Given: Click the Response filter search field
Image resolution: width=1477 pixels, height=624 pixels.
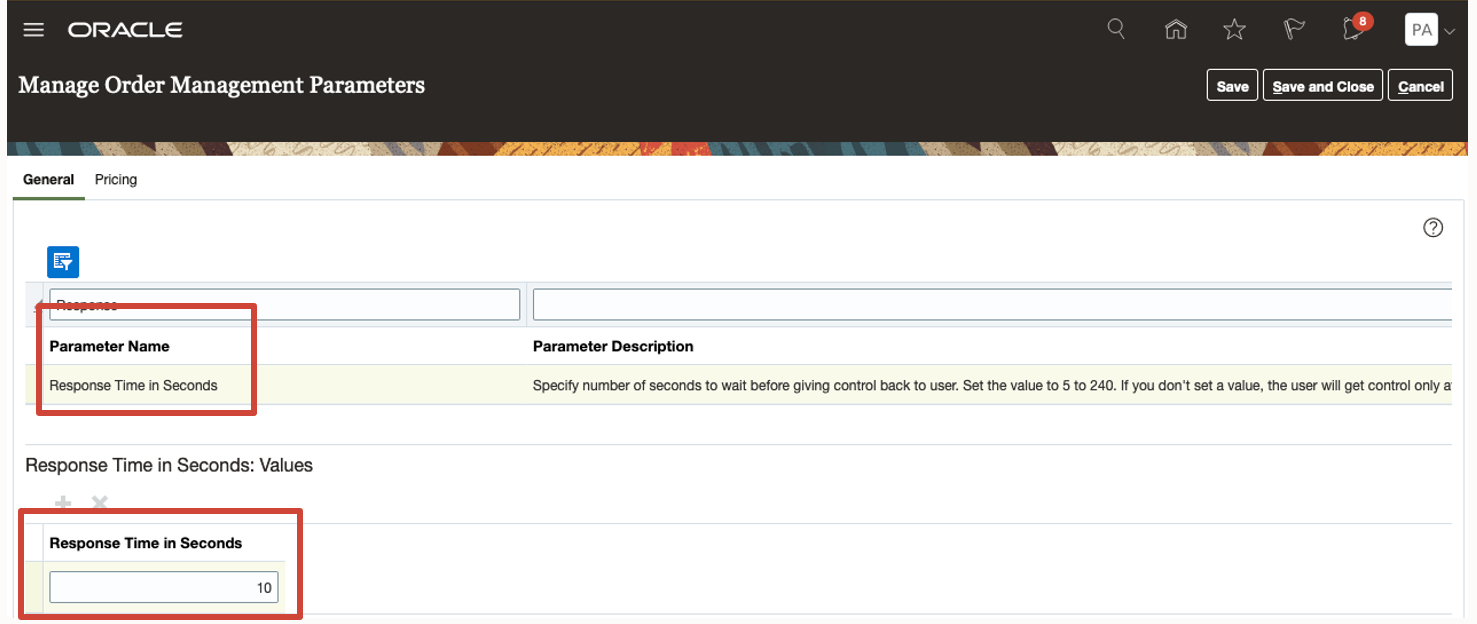Looking at the screenshot, I should 285,304.
